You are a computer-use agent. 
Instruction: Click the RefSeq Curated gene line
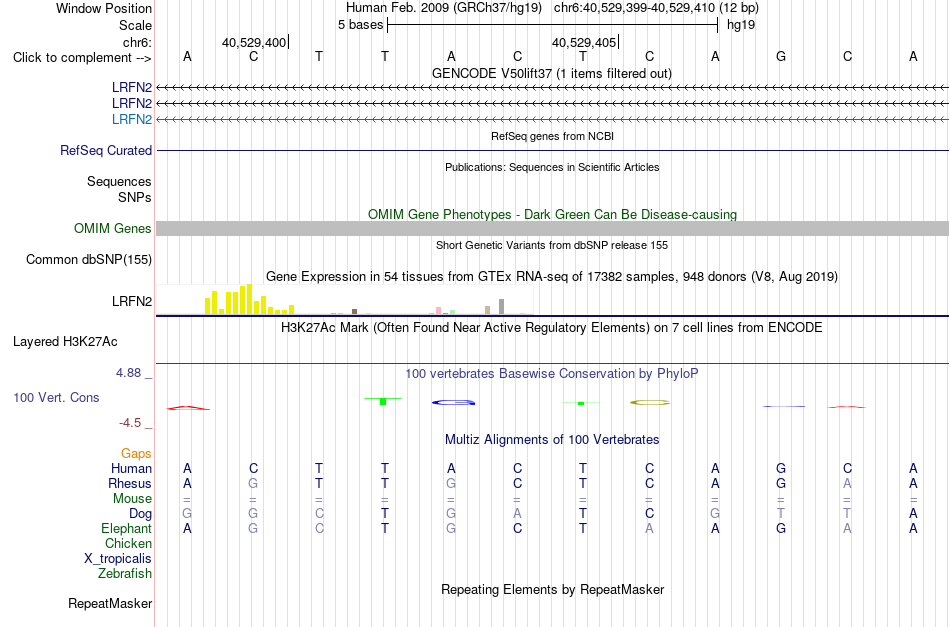pyautogui.click(x=553, y=150)
